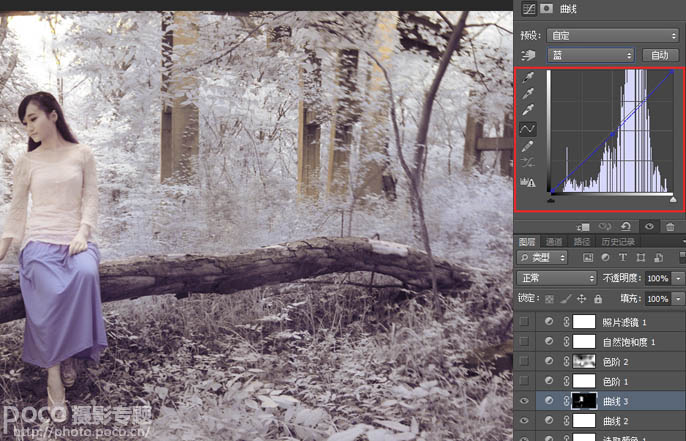This screenshot has height=441, width=686.
Task: Open the layers panel flyout menu
Action: (x=683, y=241)
